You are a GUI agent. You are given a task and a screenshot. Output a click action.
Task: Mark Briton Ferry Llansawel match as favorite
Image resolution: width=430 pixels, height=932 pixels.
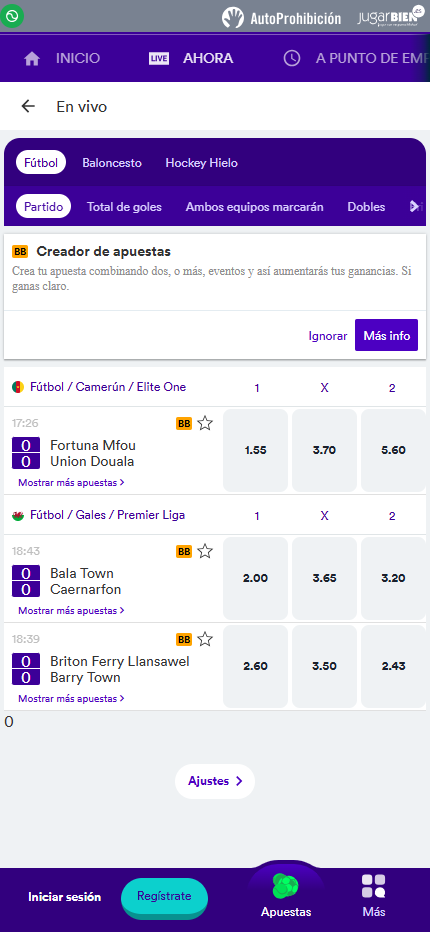(205, 639)
